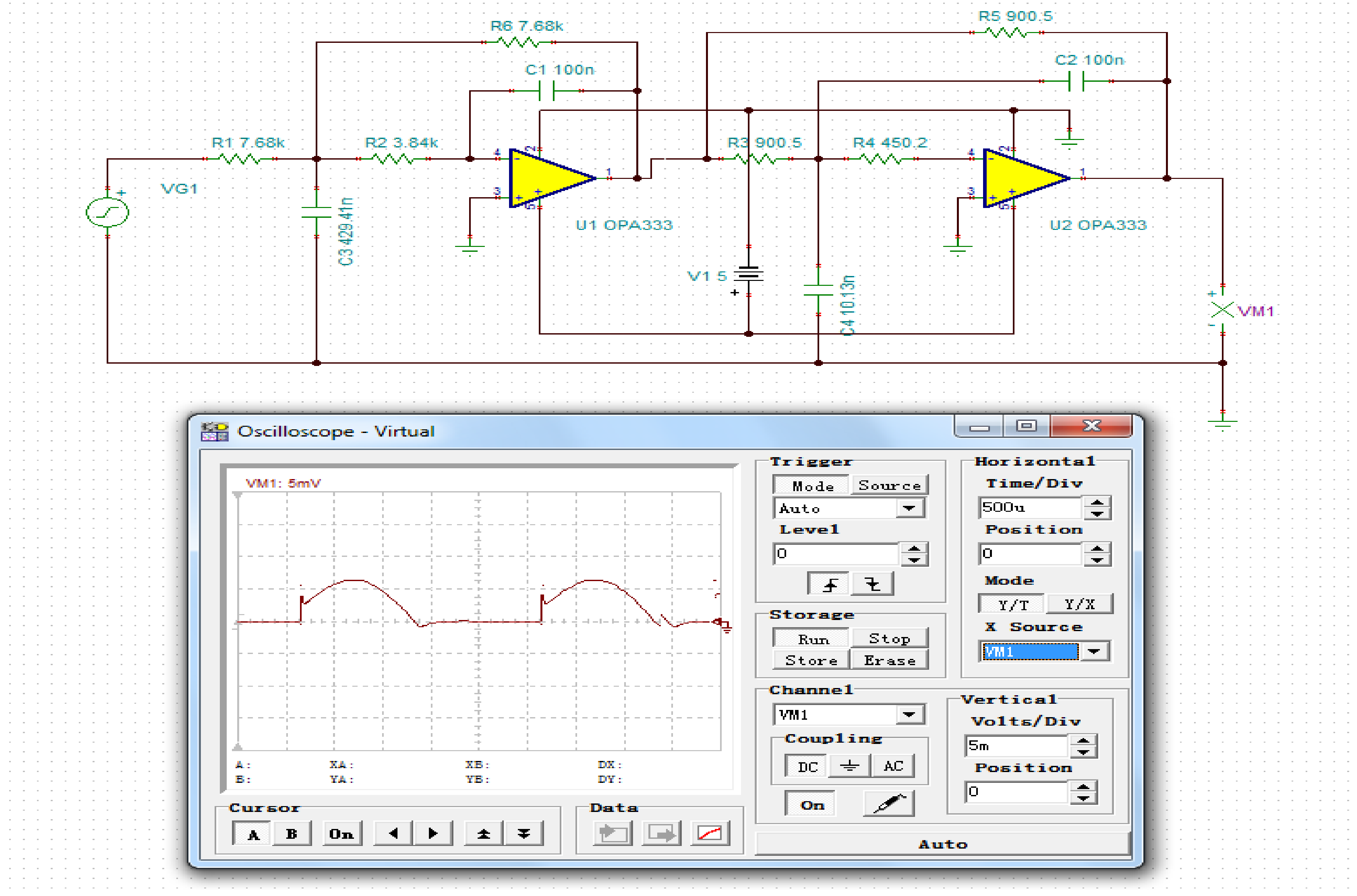The width and height of the screenshot is (1357, 896).
Task: Open the Channel VM1 dropdown
Action: [909, 714]
